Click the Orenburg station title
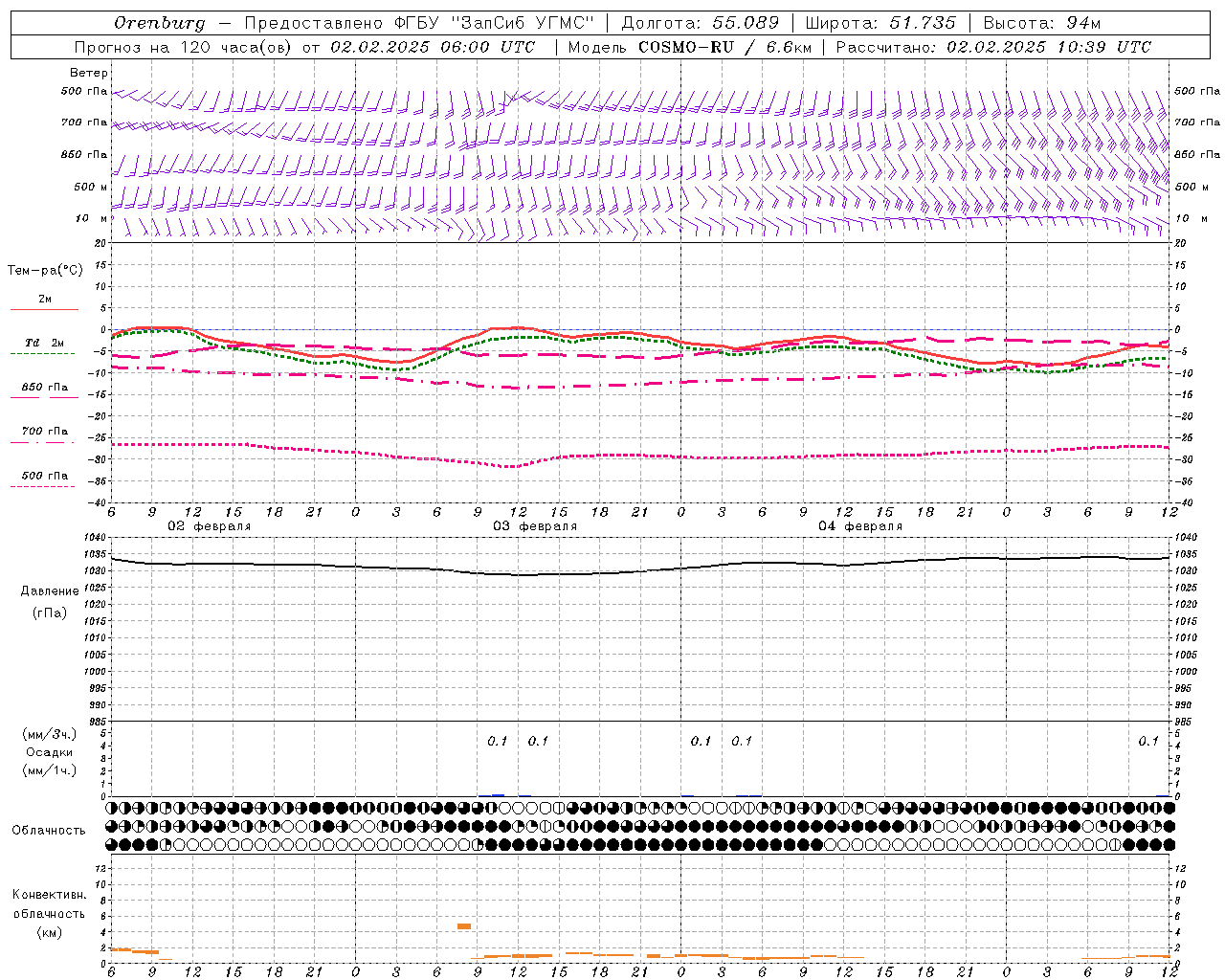The width and height of the screenshot is (1225, 980). tap(159, 22)
